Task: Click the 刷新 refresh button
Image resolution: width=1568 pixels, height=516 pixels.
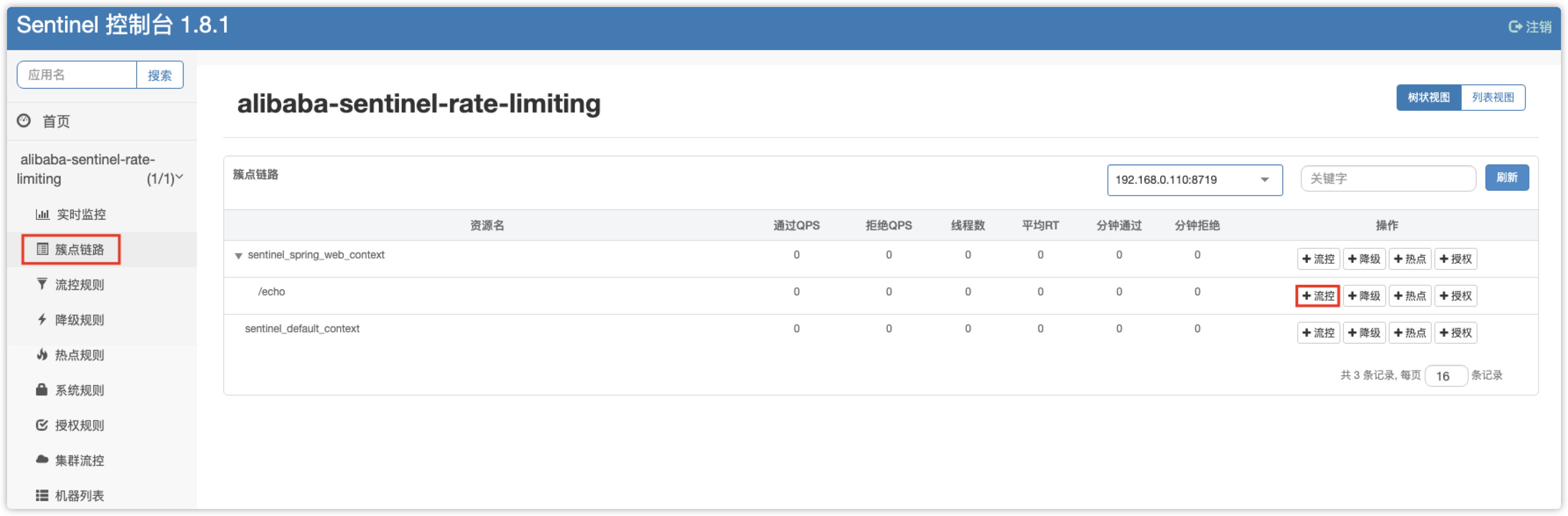Action: (1506, 178)
